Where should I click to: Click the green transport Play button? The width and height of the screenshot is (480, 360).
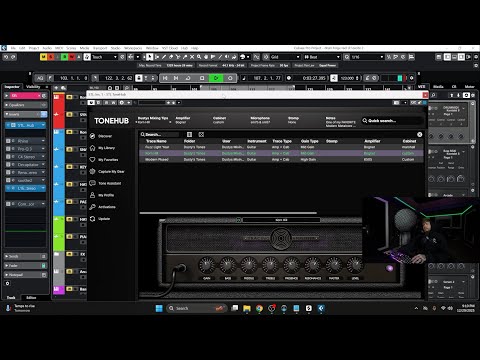(x=216, y=78)
